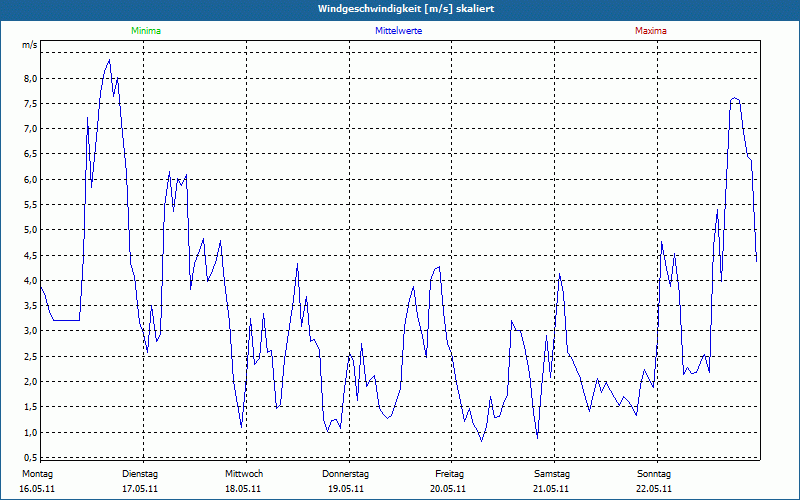Image resolution: width=800 pixels, height=500 pixels.
Task: Click the 4,0 y-axis value
Action: 31,281
